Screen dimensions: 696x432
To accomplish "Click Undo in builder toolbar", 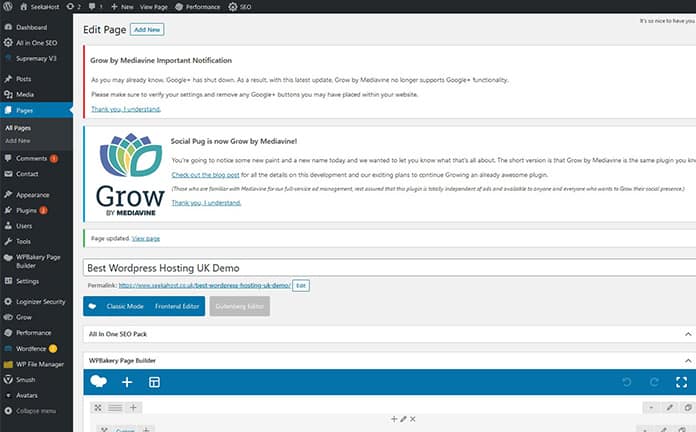I will tap(627, 382).
